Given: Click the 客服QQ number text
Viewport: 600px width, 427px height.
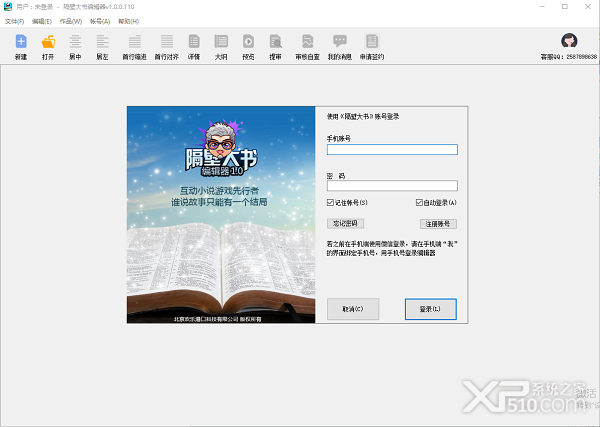Looking at the screenshot, I should pyautogui.click(x=569, y=57).
